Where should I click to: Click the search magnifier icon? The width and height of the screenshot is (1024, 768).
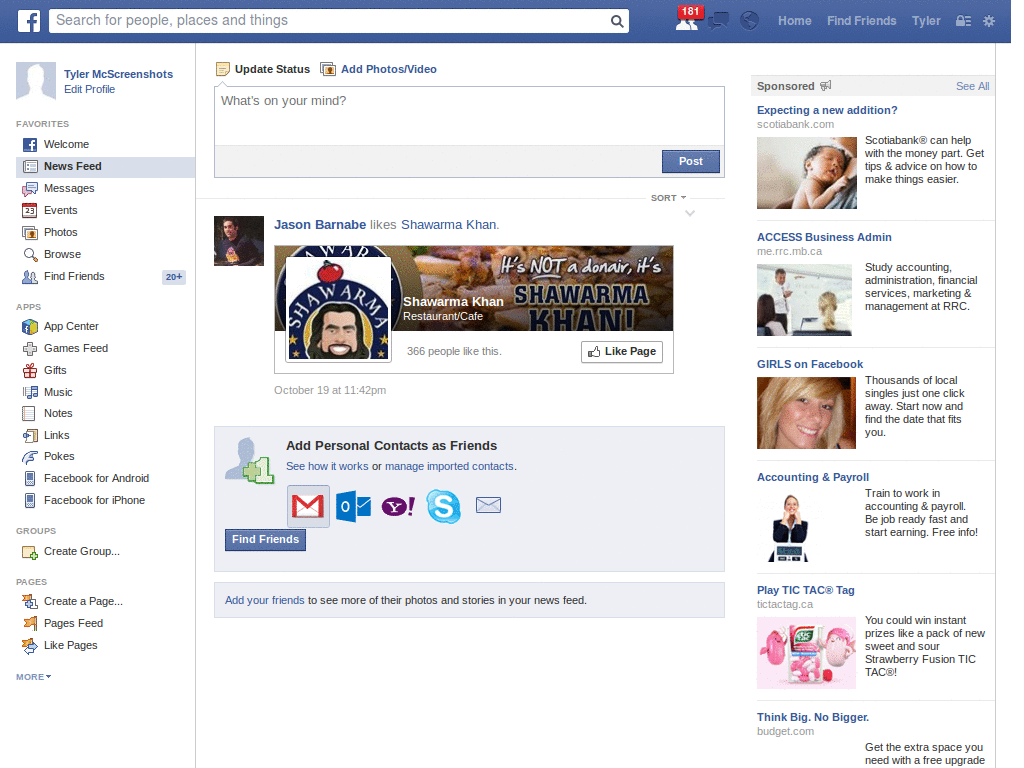coord(616,21)
